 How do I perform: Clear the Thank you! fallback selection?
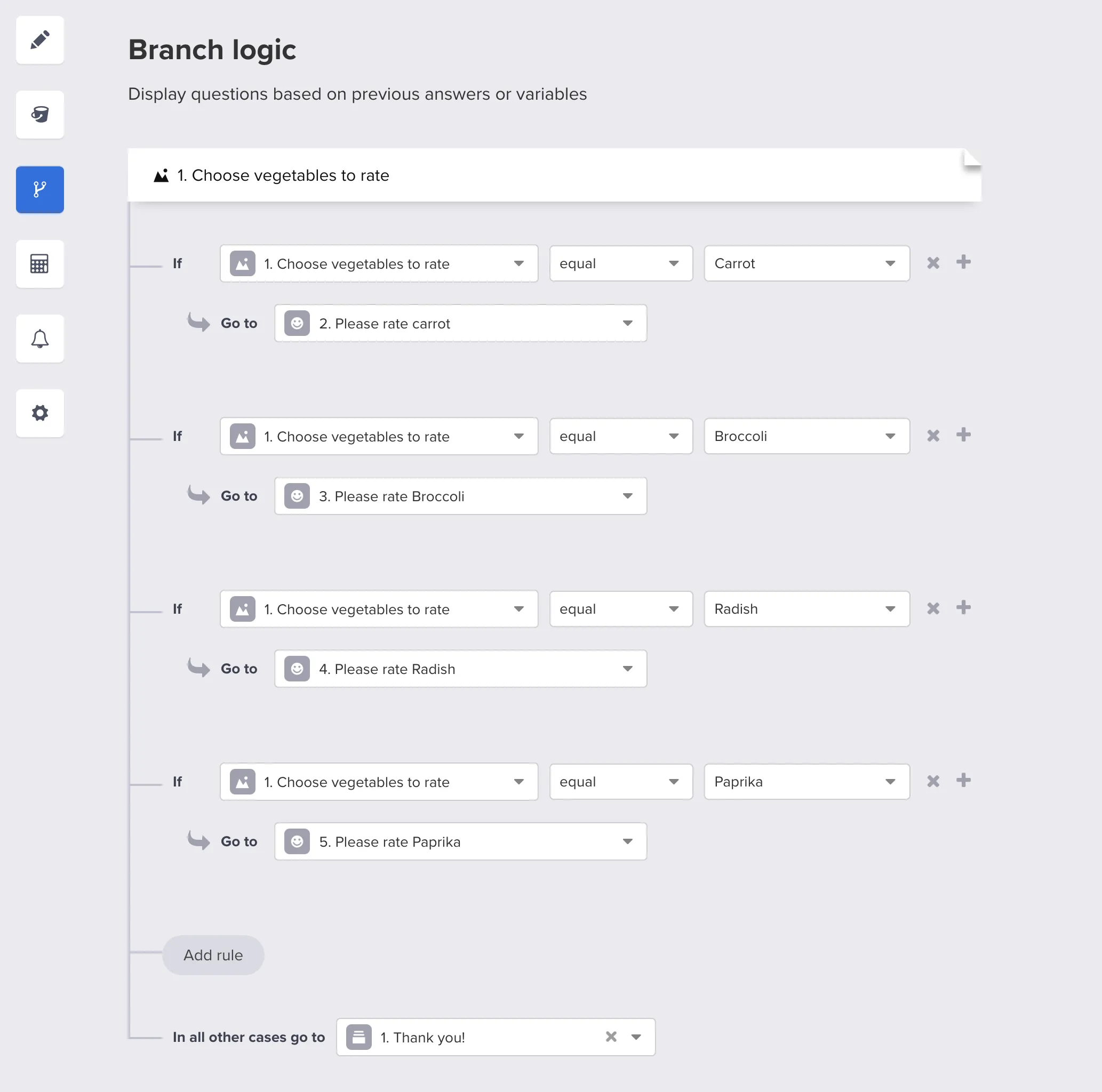(x=610, y=1037)
